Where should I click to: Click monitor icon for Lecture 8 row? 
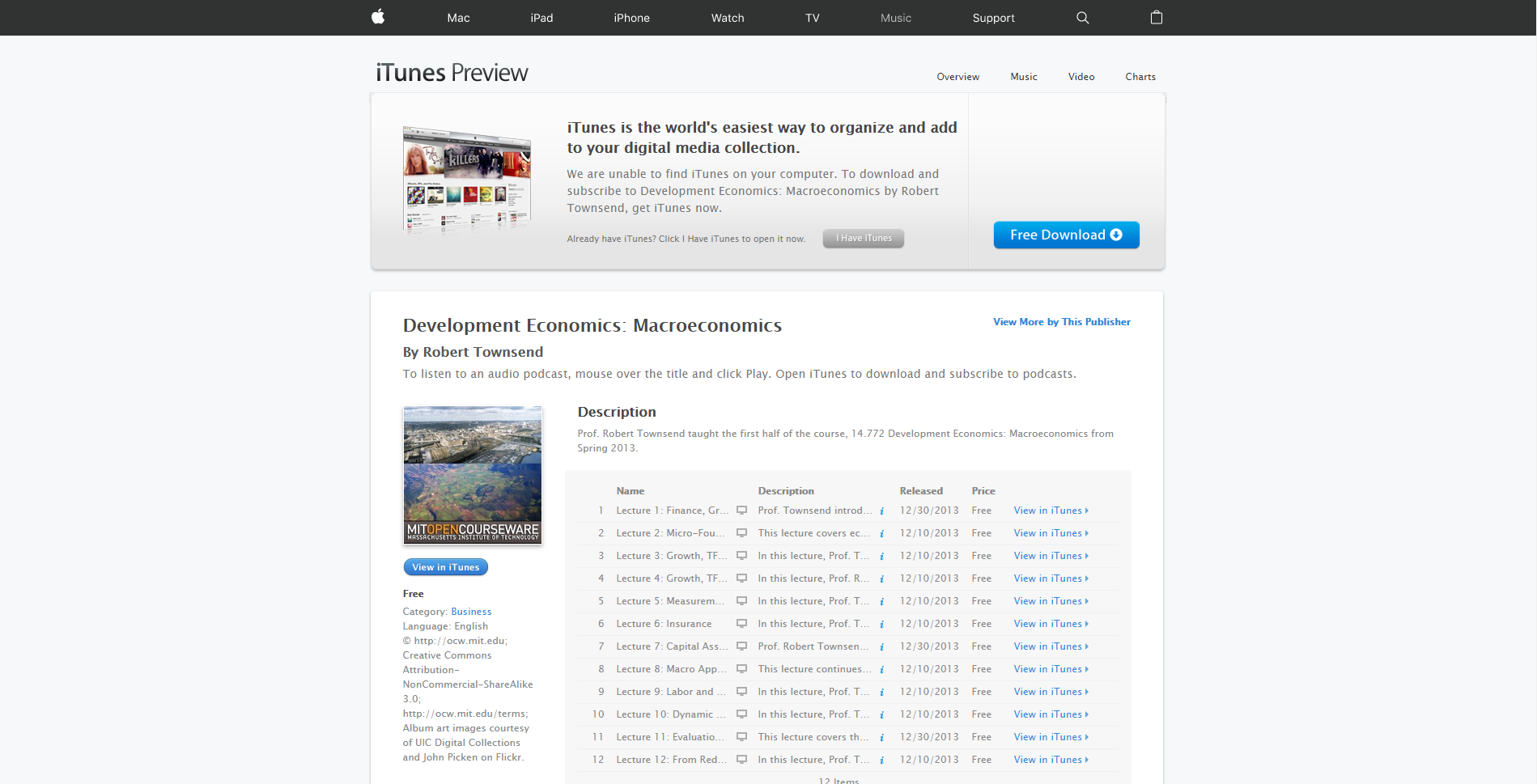(x=741, y=669)
